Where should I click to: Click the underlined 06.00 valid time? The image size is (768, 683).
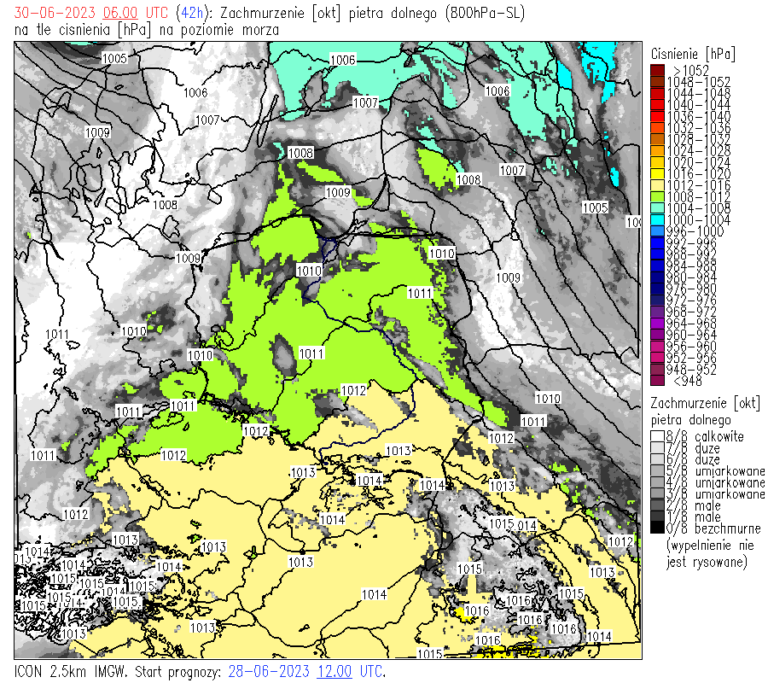(120, 13)
